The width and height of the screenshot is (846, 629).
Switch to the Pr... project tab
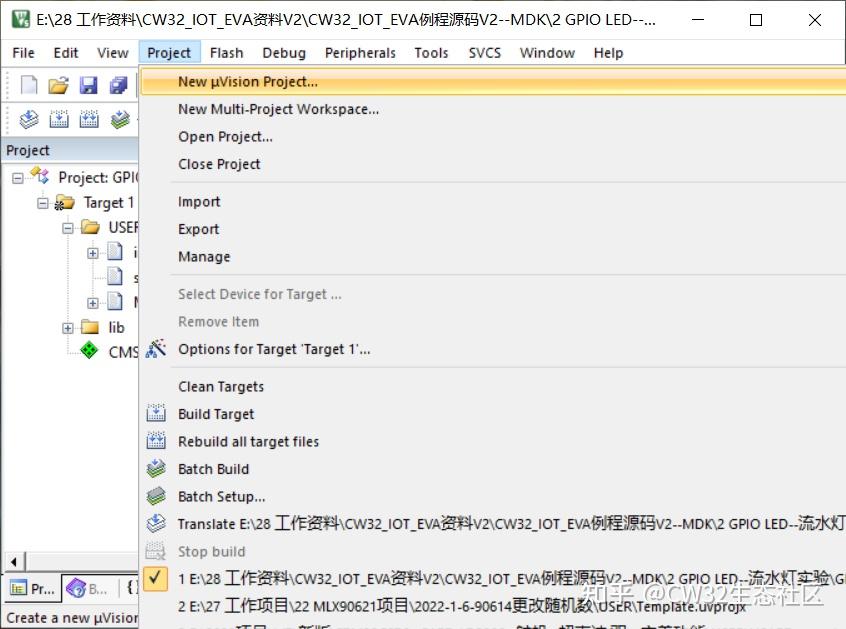point(33,589)
